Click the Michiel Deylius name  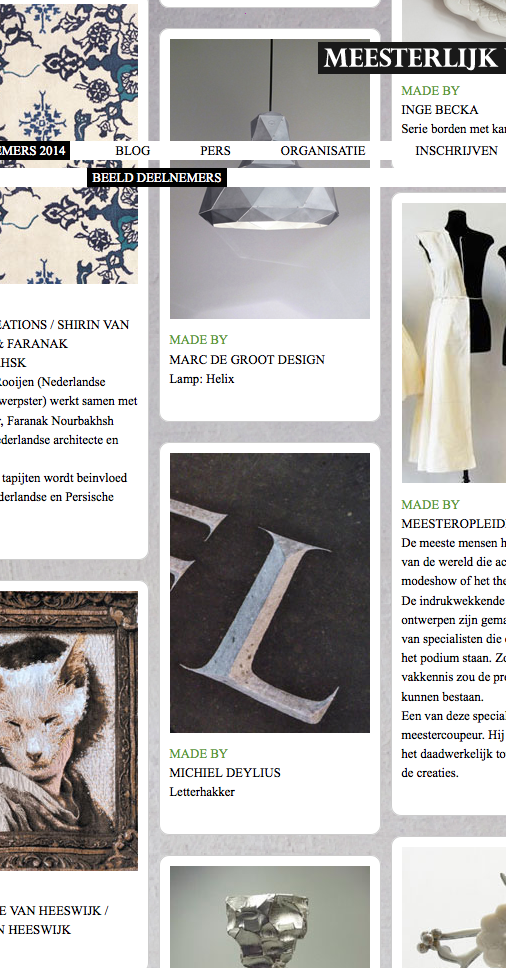(225, 772)
